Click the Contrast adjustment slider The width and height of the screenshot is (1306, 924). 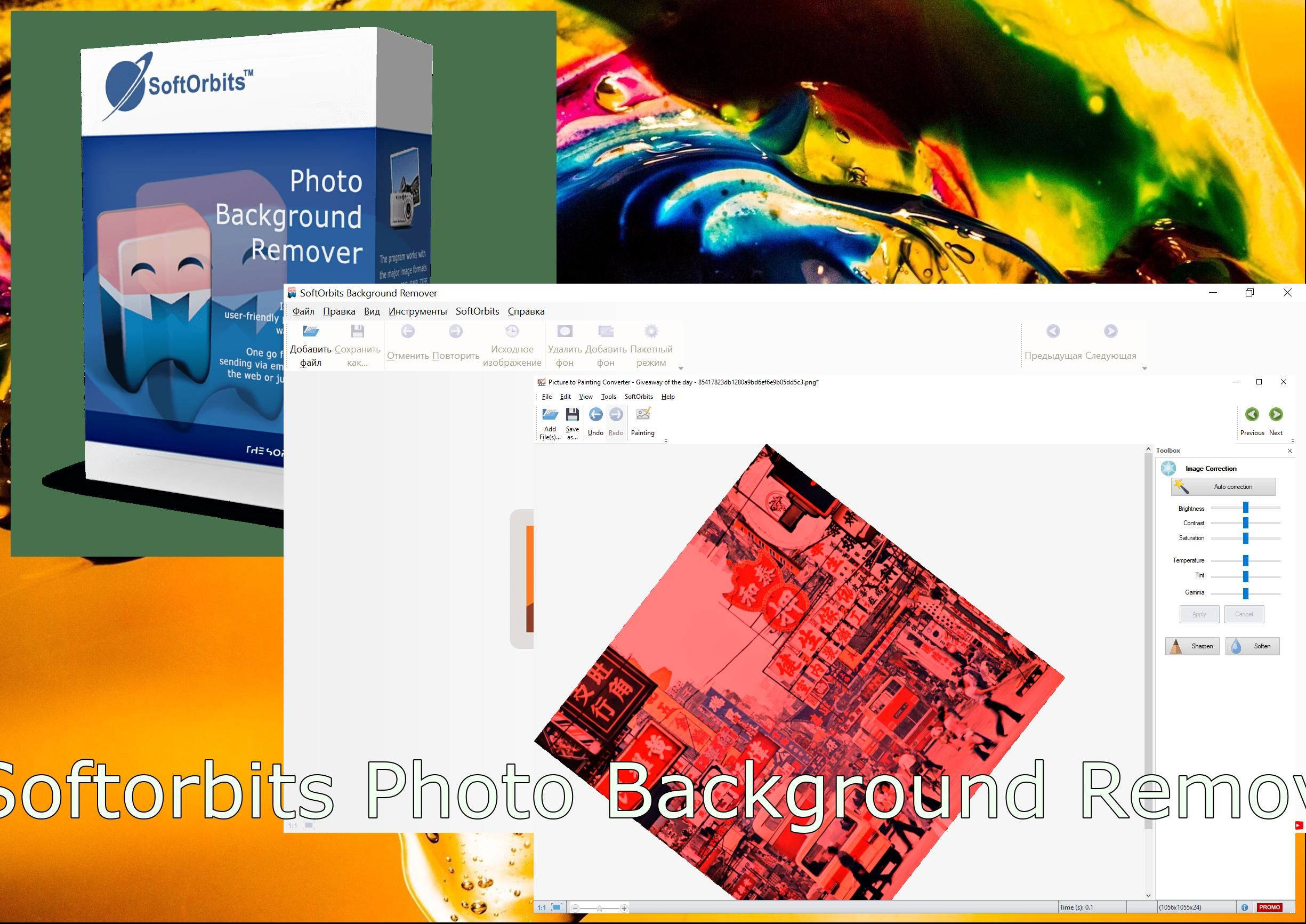[x=1248, y=523]
